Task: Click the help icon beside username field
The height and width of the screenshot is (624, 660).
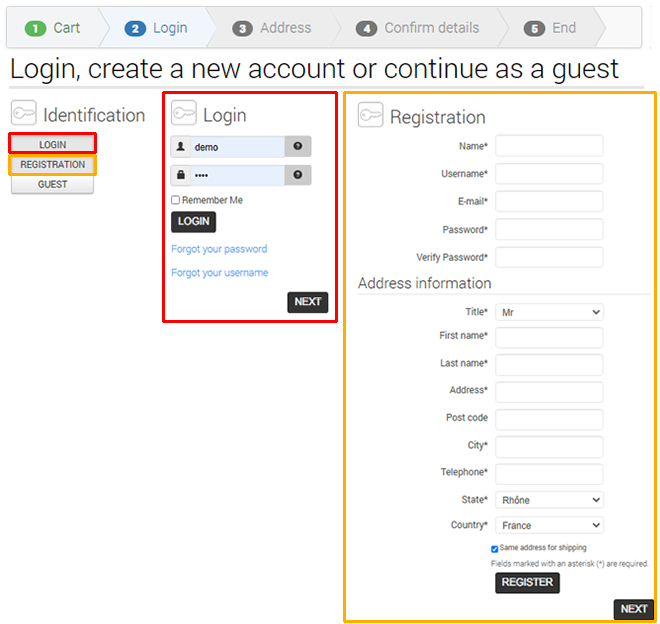Action: pyautogui.click(x=298, y=146)
